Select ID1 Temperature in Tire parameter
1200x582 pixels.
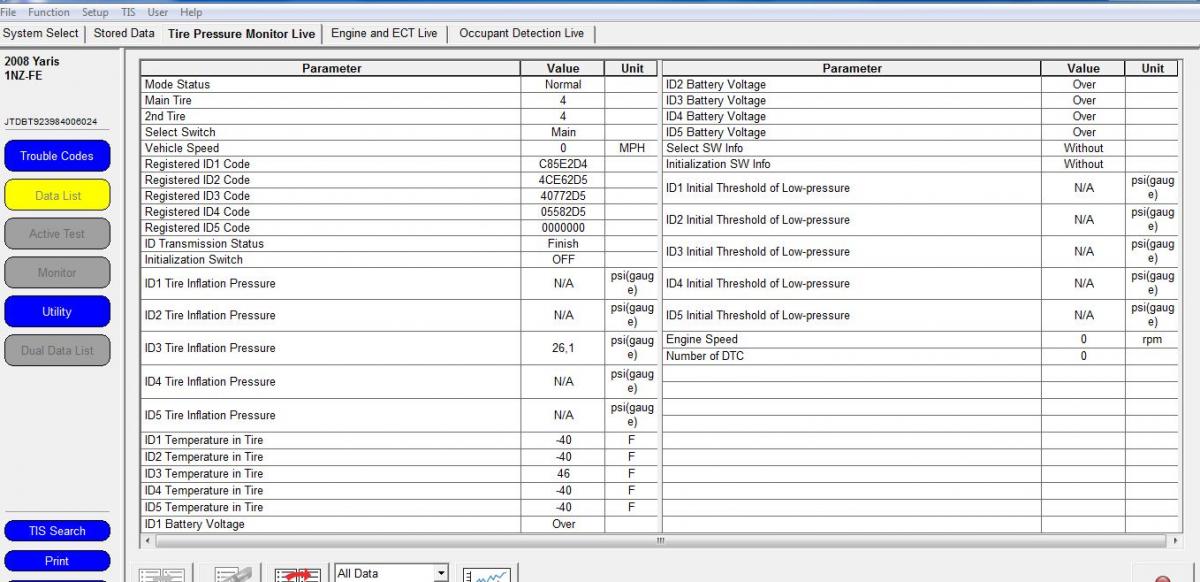pyautogui.click(x=330, y=440)
